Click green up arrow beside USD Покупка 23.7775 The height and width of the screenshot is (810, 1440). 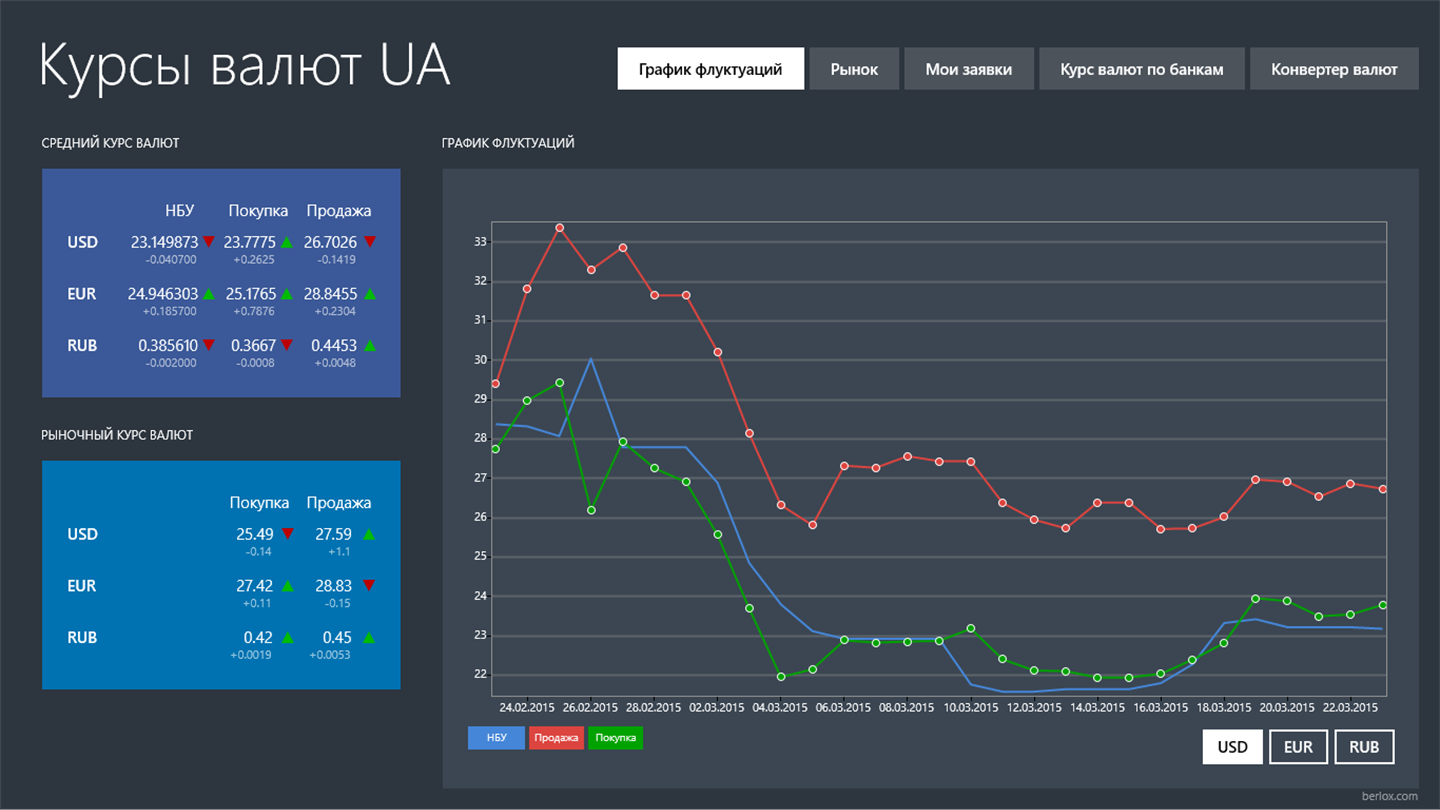click(287, 241)
